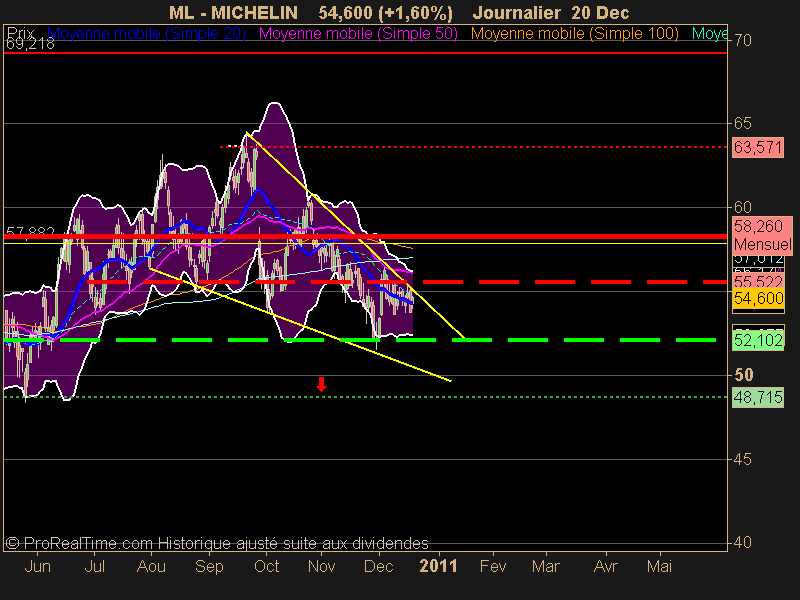Click Moyenne mobile (Simple 50) legend entry
This screenshot has width=800, height=600.
tap(358, 34)
